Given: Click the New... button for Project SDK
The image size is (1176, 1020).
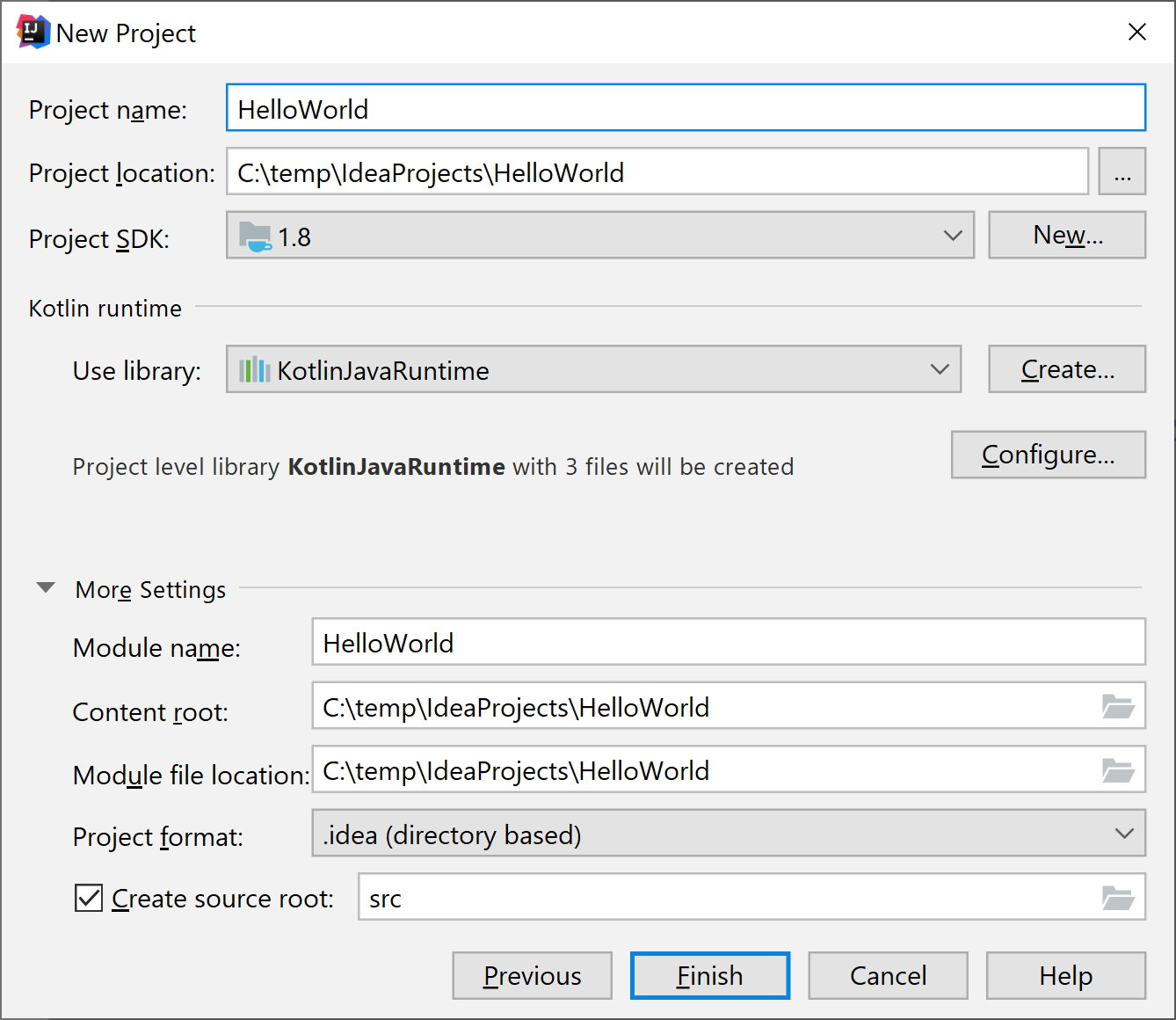Looking at the screenshot, I should click(x=1066, y=235).
